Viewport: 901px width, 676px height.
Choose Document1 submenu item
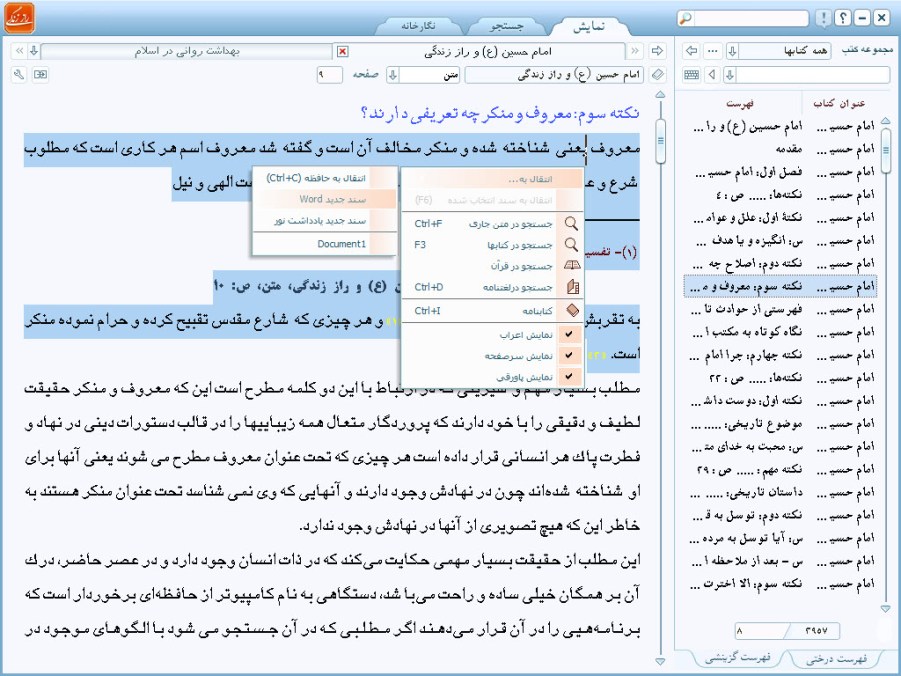325,244
